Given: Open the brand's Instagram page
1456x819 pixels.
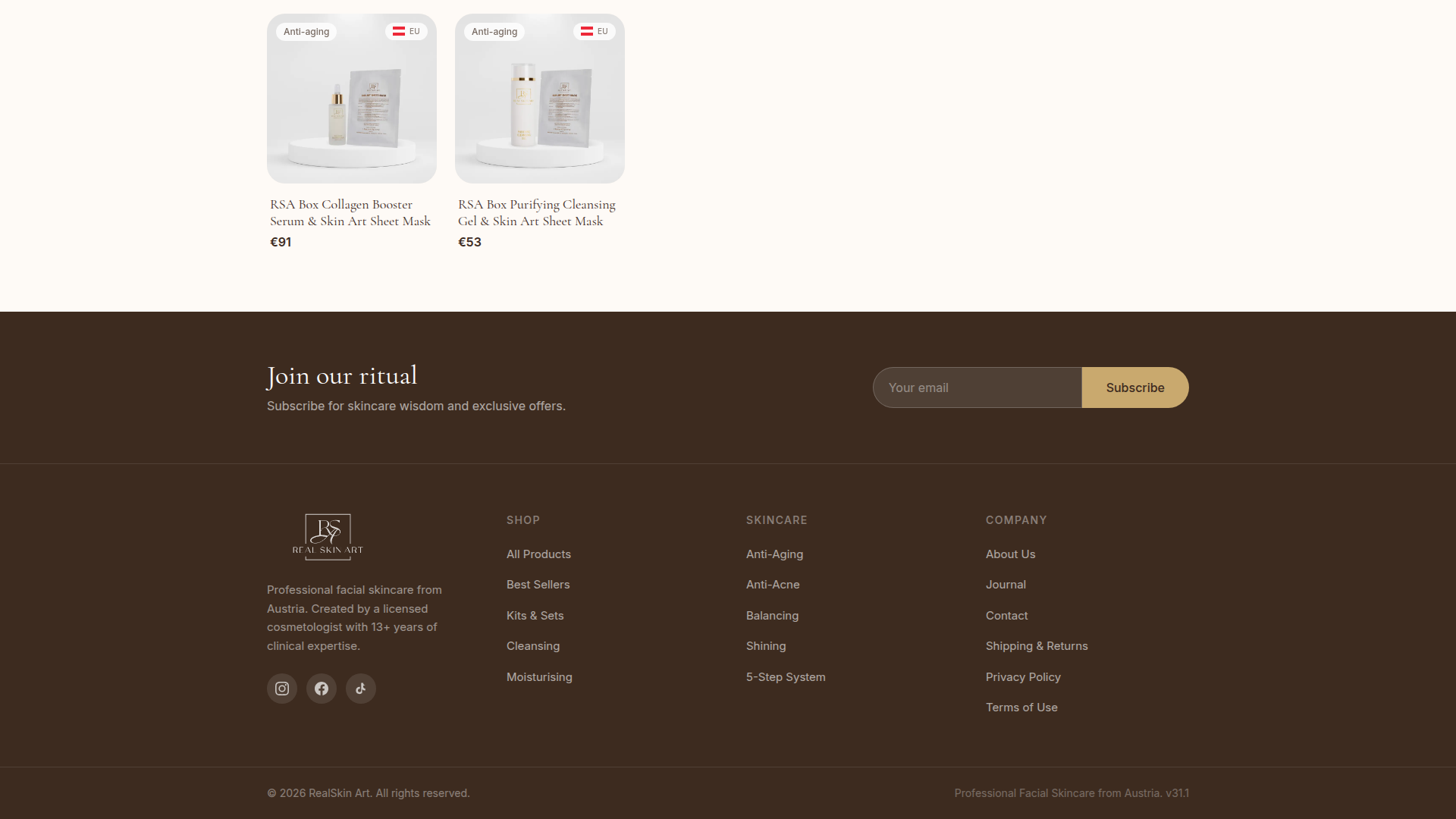Looking at the screenshot, I should tap(281, 688).
